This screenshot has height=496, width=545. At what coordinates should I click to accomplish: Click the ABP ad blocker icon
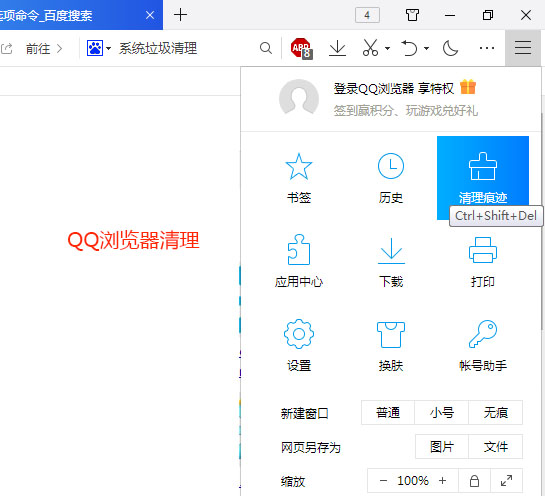[x=301, y=48]
